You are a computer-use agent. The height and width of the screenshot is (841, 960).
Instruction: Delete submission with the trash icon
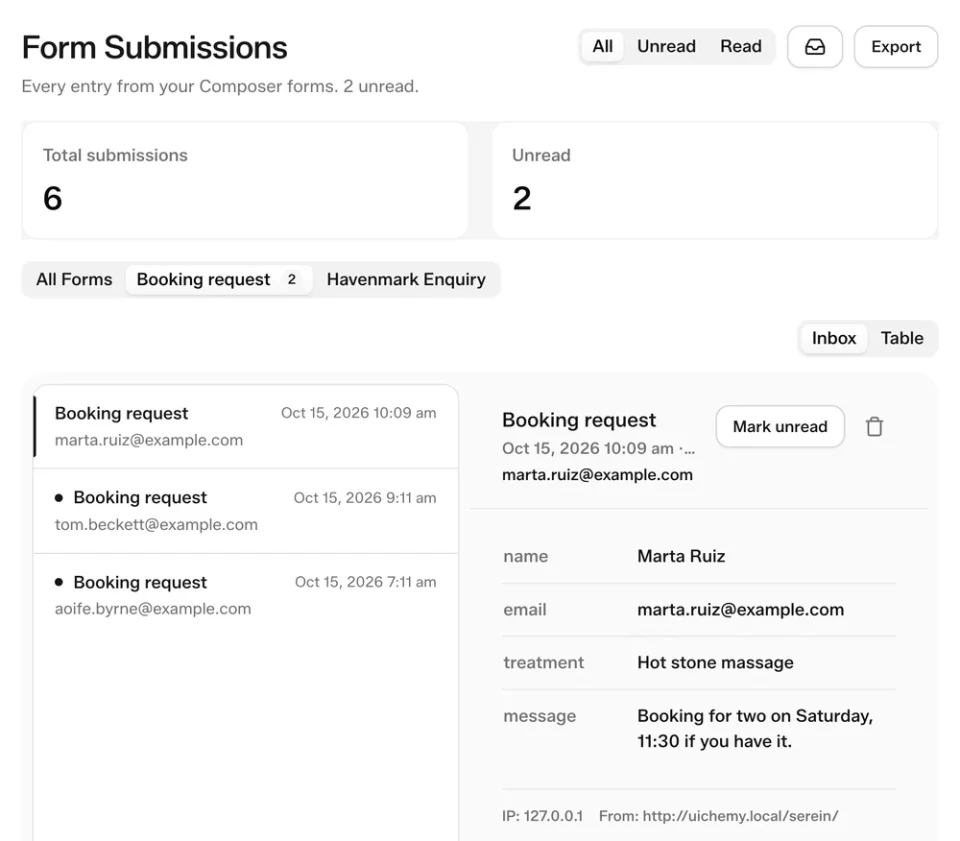click(874, 427)
